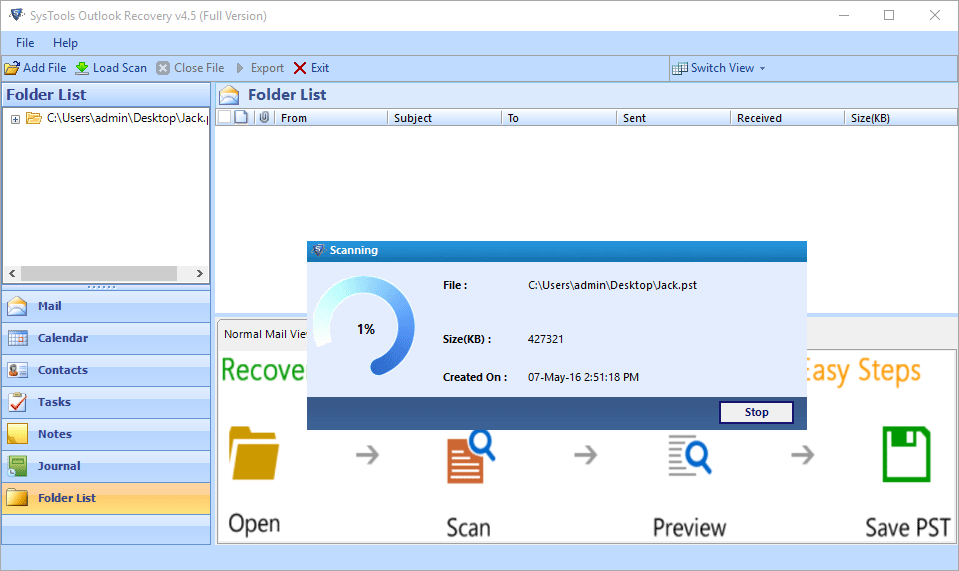Open the Switch View dropdown
959x571 pixels.
719,68
